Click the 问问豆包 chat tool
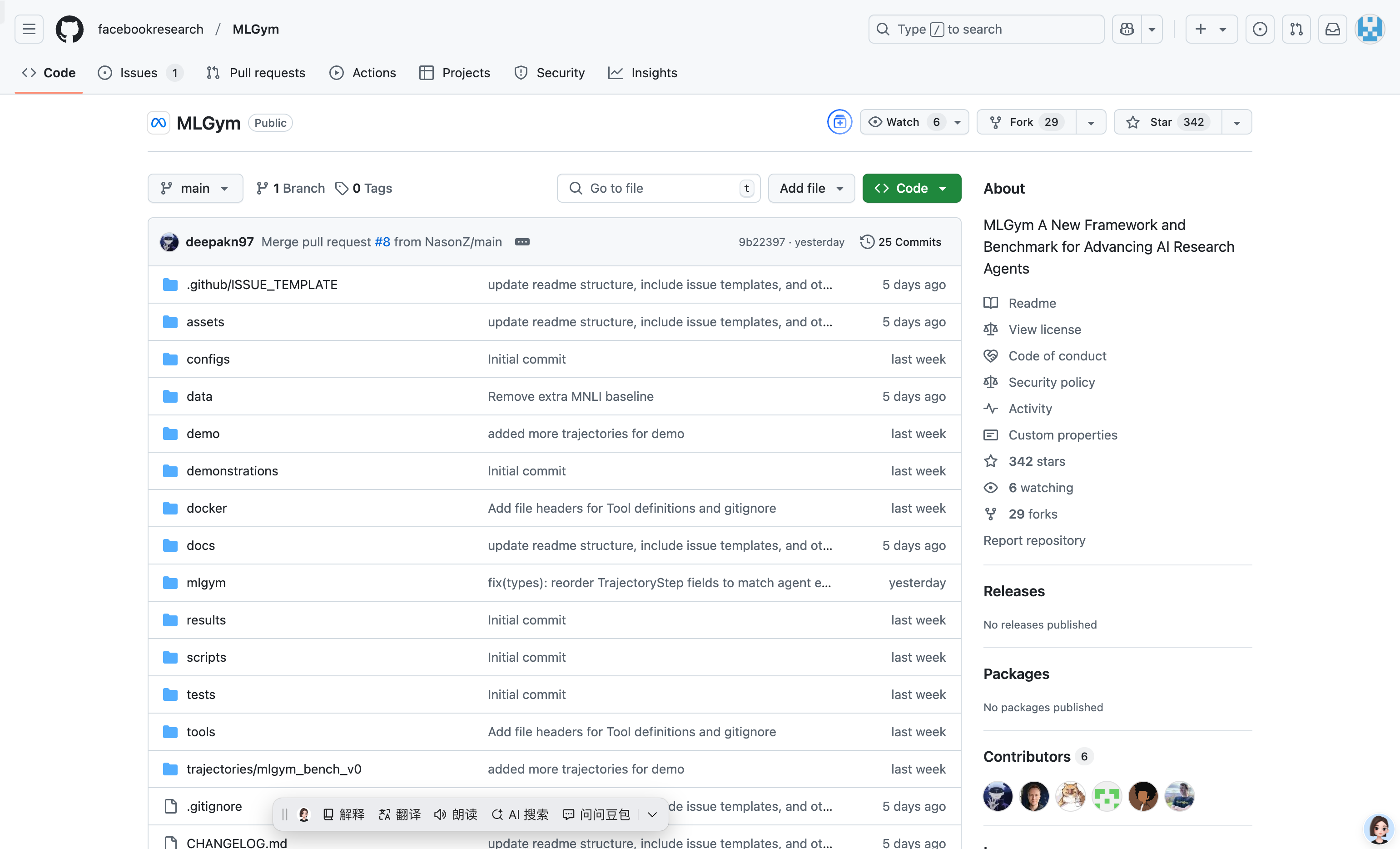 pos(596,815)
